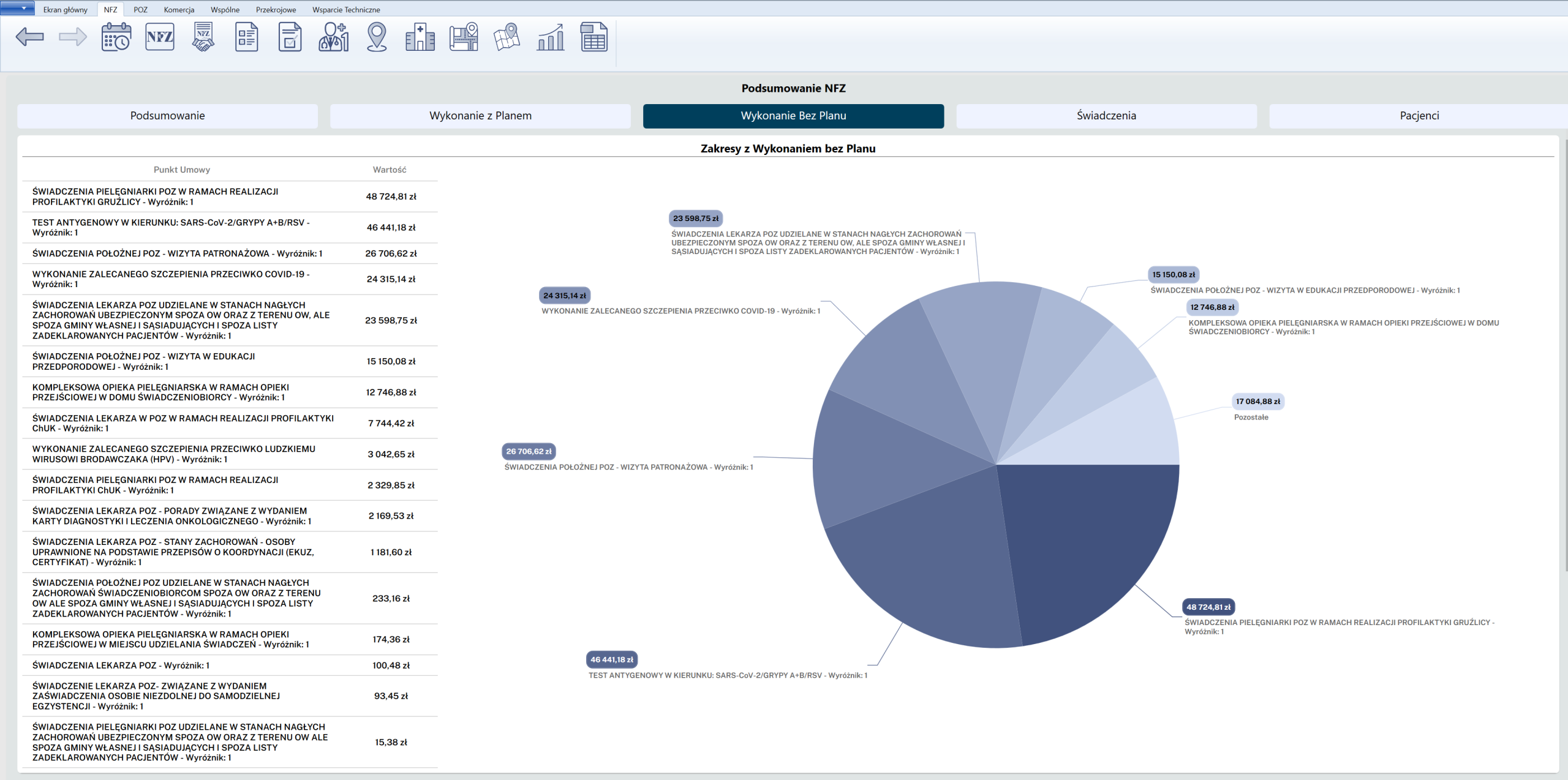Select the 7 744,42 zł table value
The width and height of the screenshot is (1568, 780).
[391, 423]
